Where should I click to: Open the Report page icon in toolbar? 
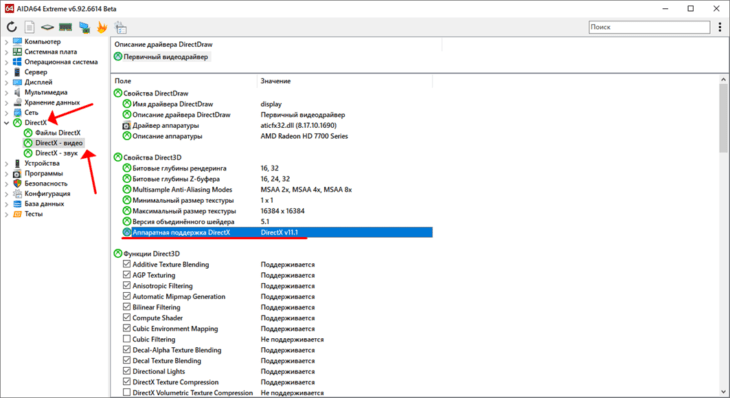pos(29,27)
